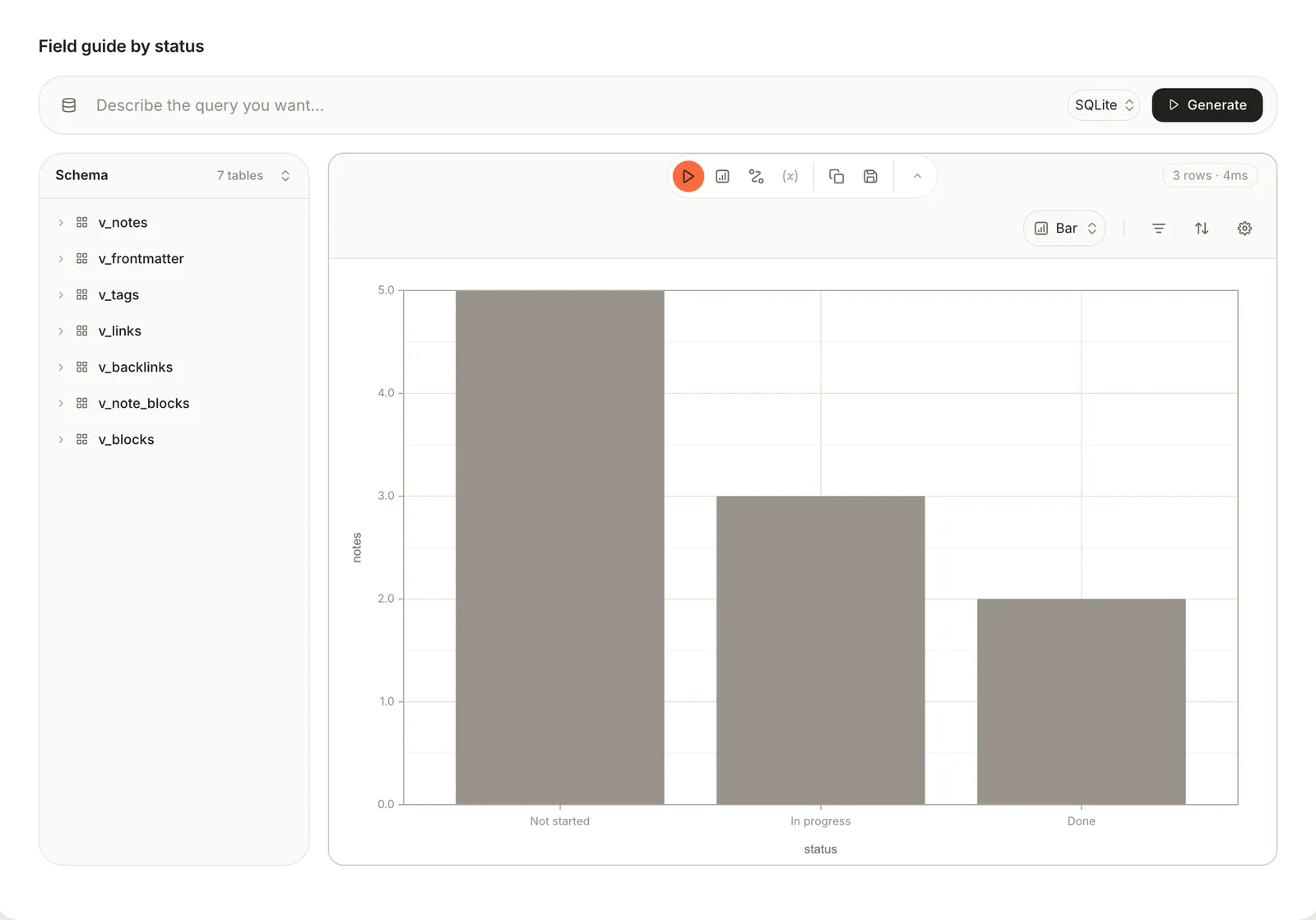Copy the query with the duplicate icon
Viewport: 1316px width, 920px height.
pos(836,176)
